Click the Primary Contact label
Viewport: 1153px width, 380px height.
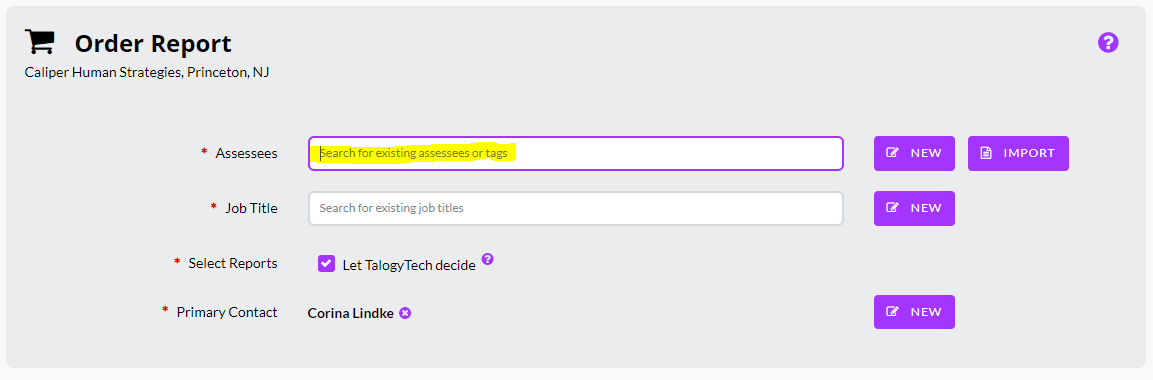pyautogui.click(x=227, y=312)
